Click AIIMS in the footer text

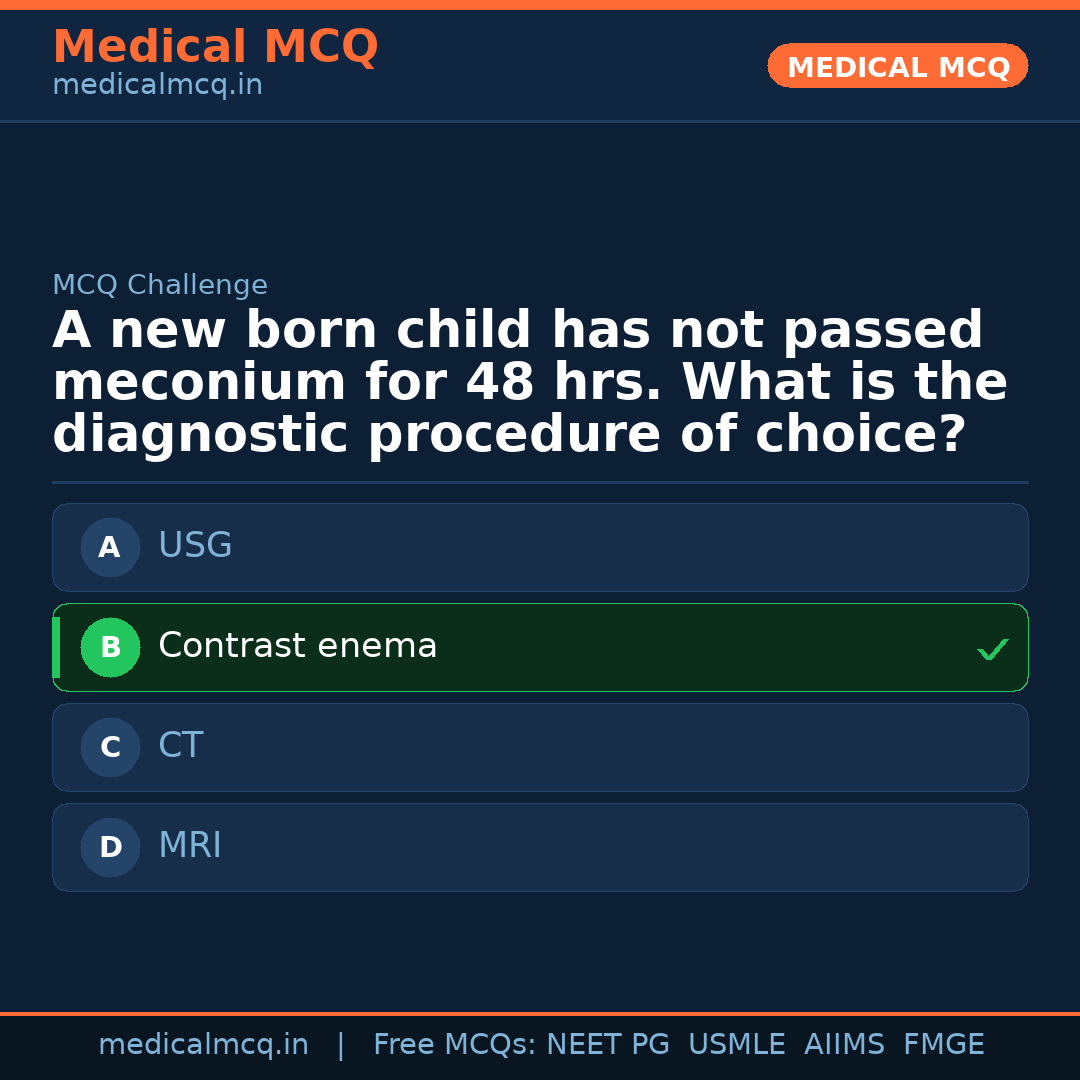tap(845, 1044)
